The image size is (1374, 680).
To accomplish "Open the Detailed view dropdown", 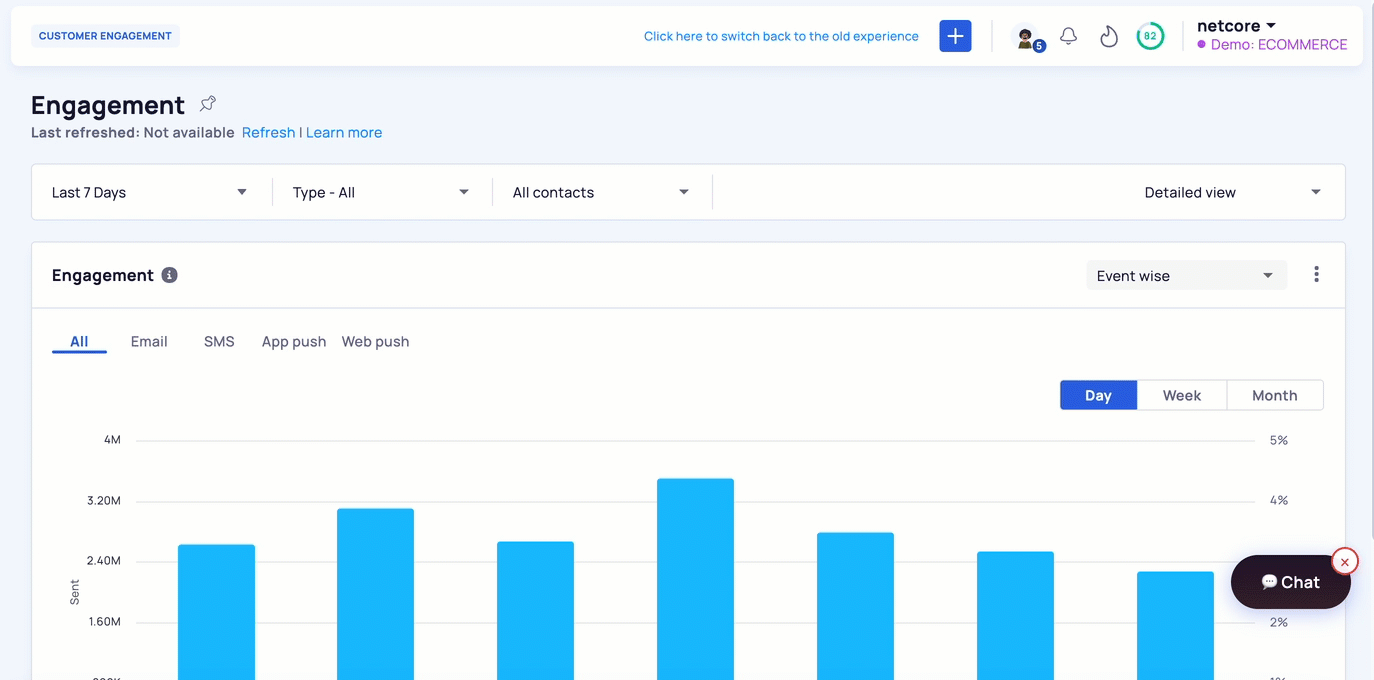I will tap(1232, 192).
